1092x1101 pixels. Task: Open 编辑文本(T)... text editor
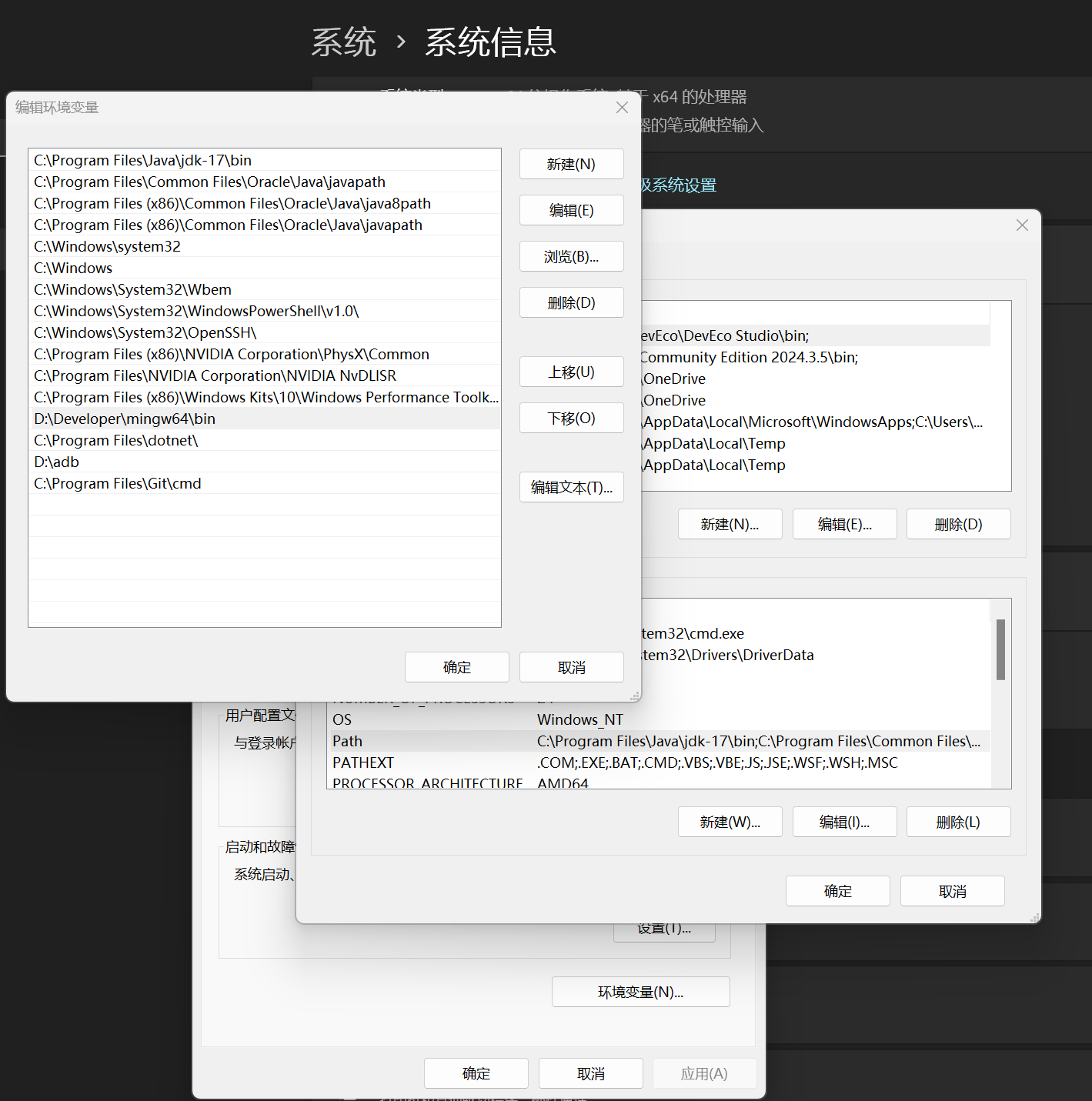coord(571,487)
